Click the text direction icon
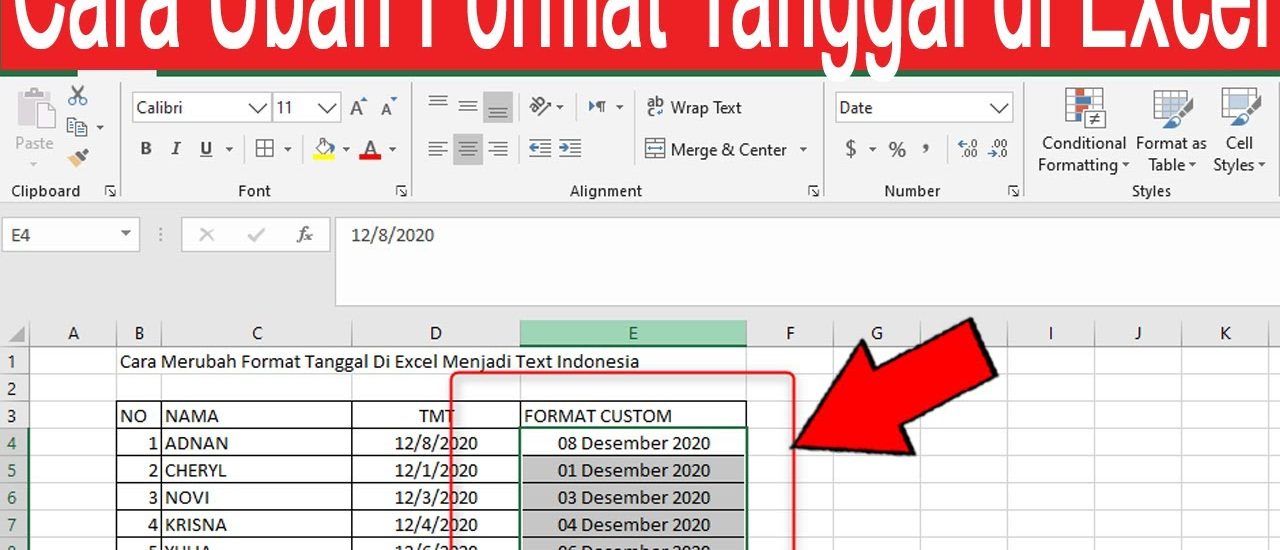The height and width of the screenshot is (550, 1280). point(599,107)
